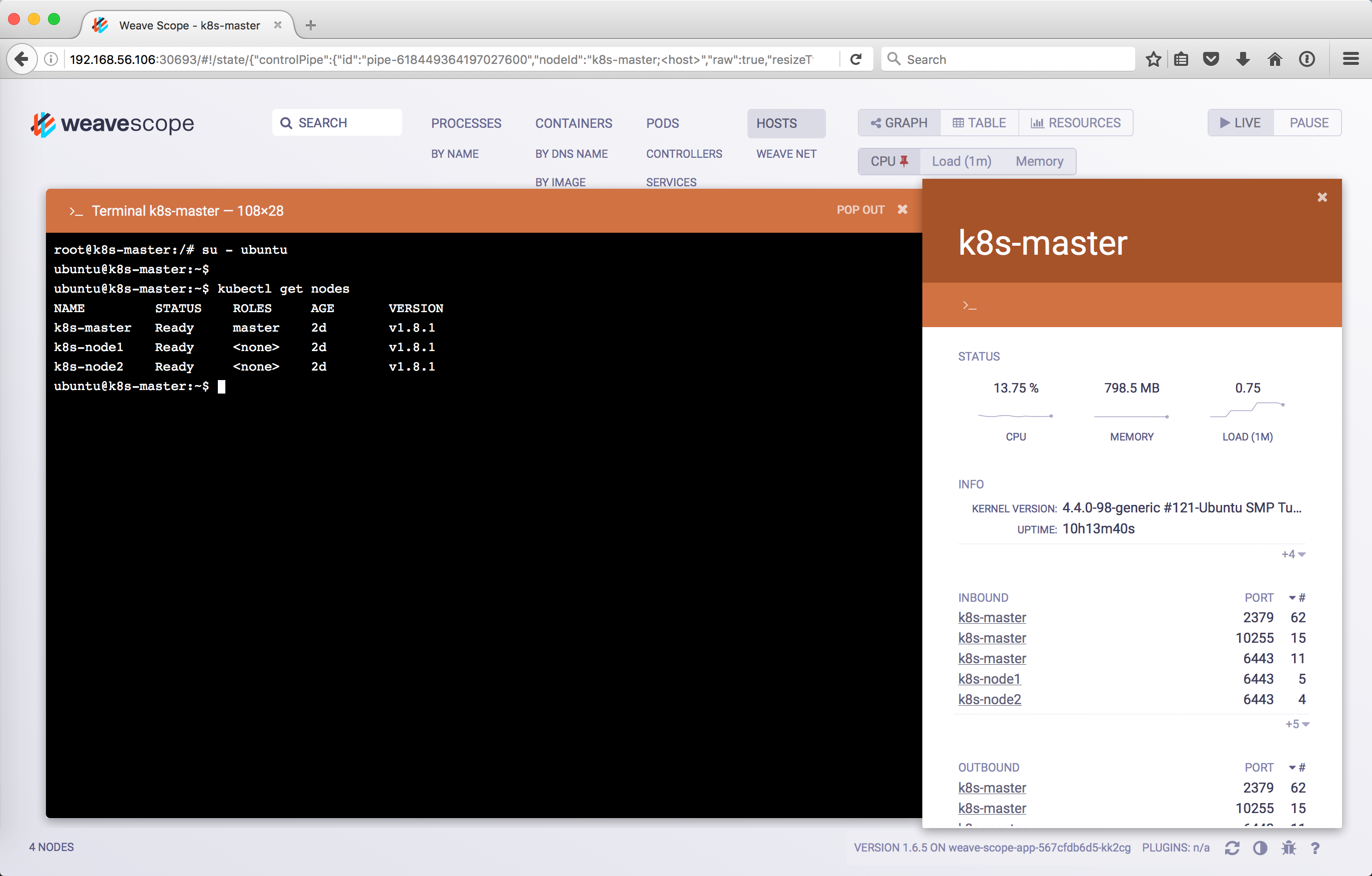Image resolution: width=1372 pixels, height=876 pixels.
Task: Select the Memory metric option
Action: (1039, 161)
